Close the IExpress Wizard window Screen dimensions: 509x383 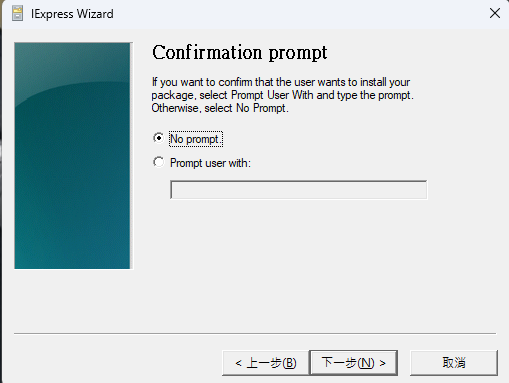495,13
